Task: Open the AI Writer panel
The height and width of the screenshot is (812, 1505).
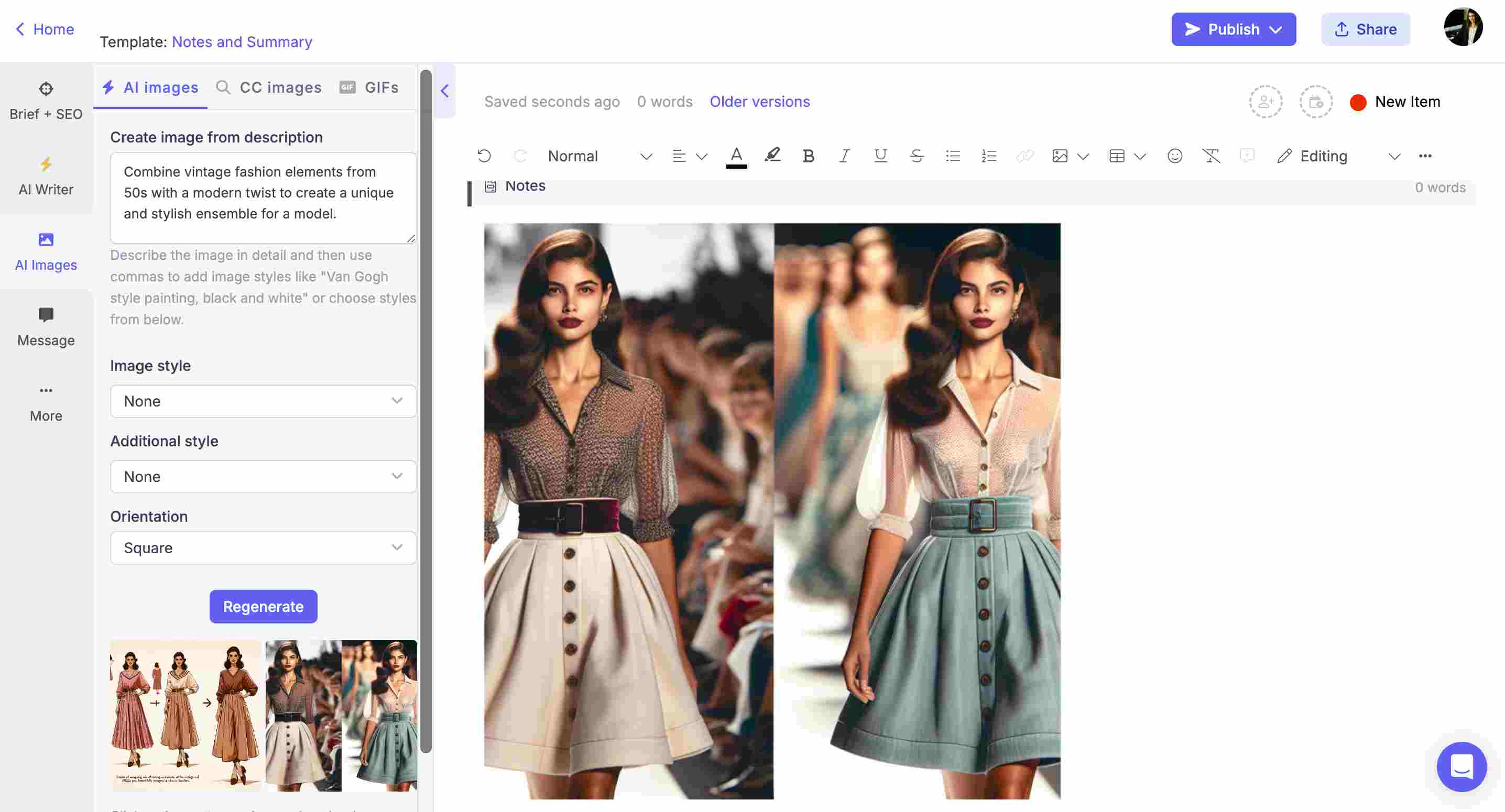Action: (x=46, y=177)
